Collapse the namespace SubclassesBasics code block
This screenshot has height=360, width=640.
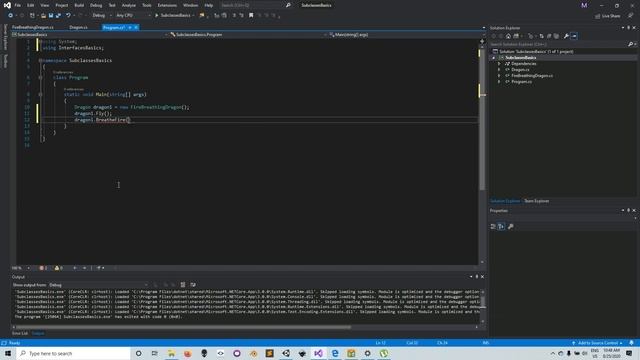click(x=40, y=60)
